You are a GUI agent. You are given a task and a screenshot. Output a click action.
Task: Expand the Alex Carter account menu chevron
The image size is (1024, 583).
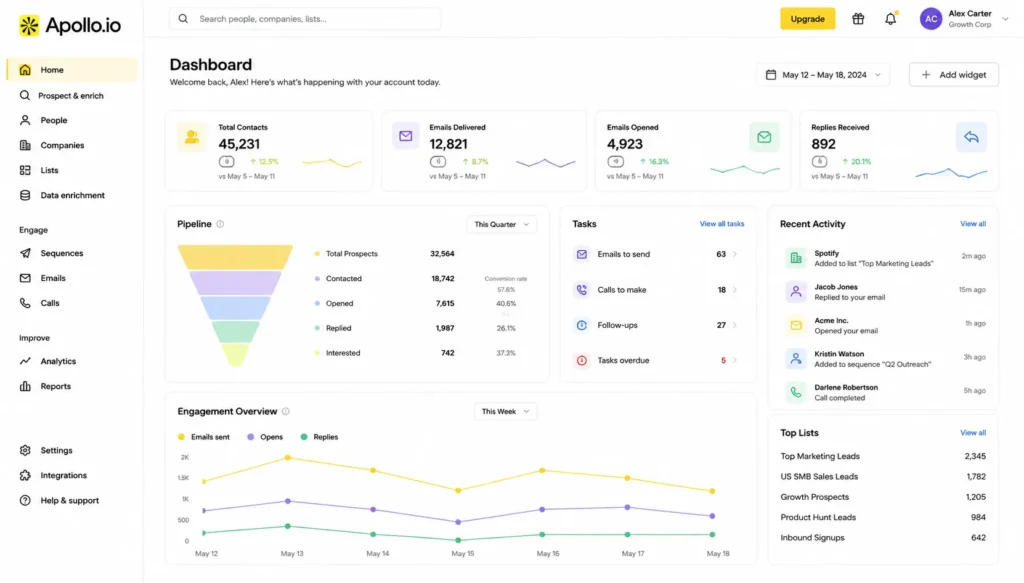[x=1005, y=19]
